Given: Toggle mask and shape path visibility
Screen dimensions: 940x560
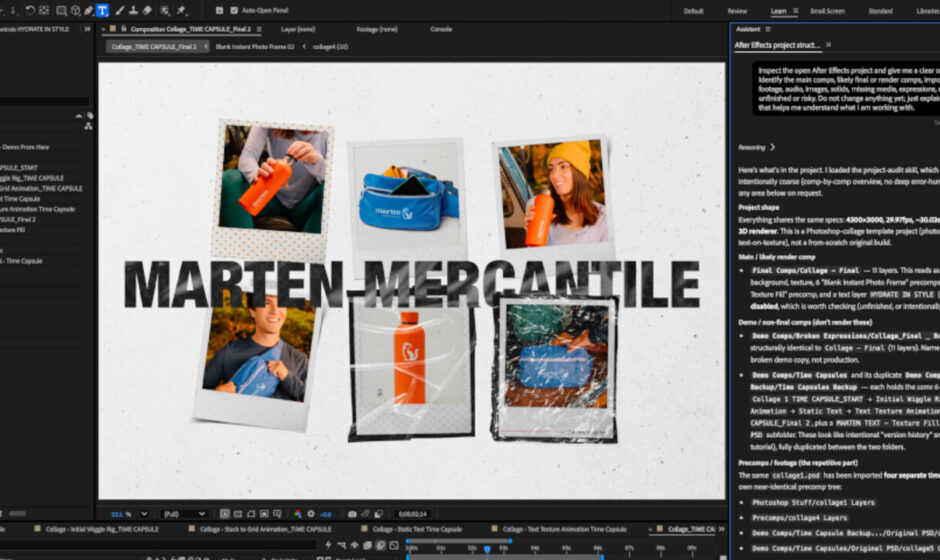Looking at the screenshot, I should [x=251, y=514].
